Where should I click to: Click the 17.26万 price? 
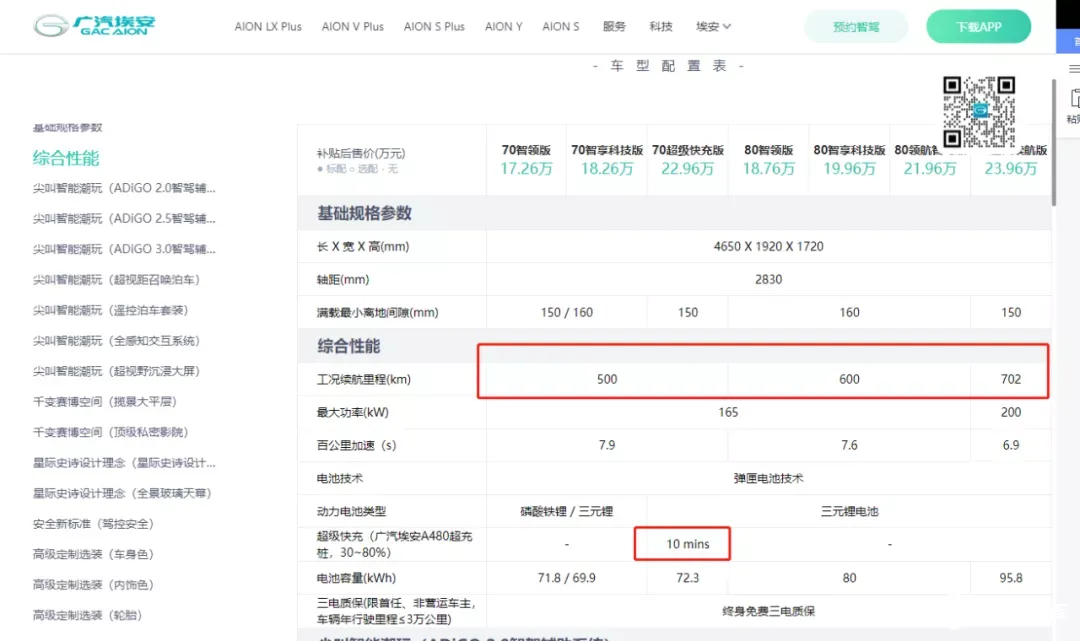[526, 169]
